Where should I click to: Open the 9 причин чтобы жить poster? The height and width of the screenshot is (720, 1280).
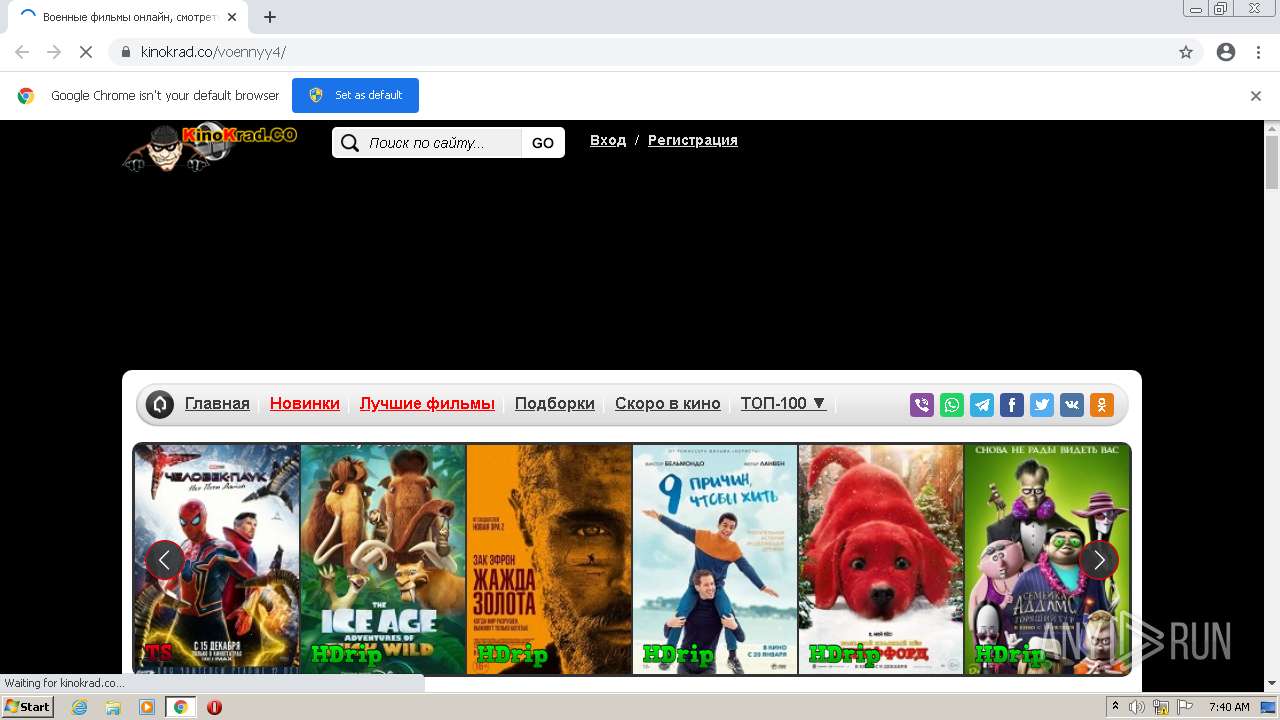coord(715,559)
